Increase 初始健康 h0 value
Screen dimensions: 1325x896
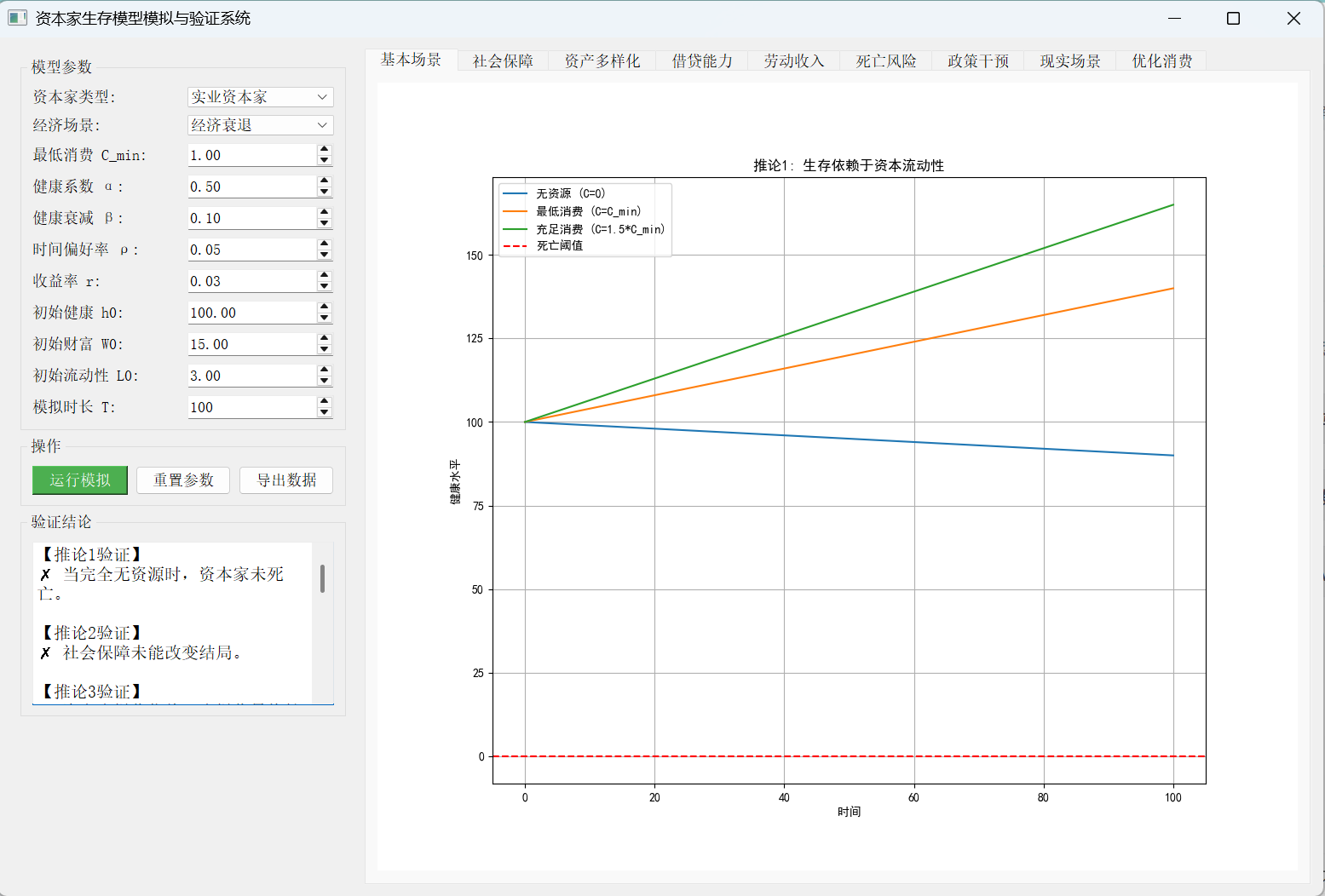[x=324, y=307]
